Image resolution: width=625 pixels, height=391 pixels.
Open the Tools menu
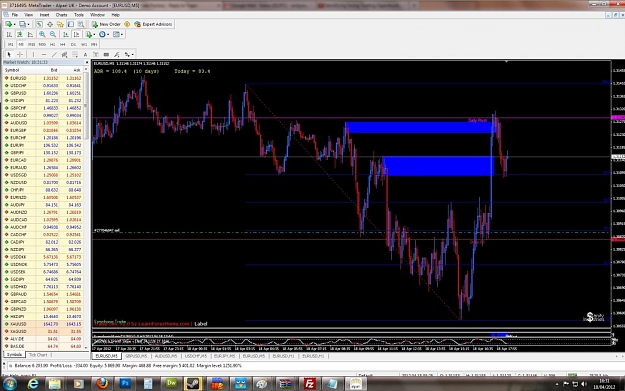pyautogui.click(x=79, y=15)
